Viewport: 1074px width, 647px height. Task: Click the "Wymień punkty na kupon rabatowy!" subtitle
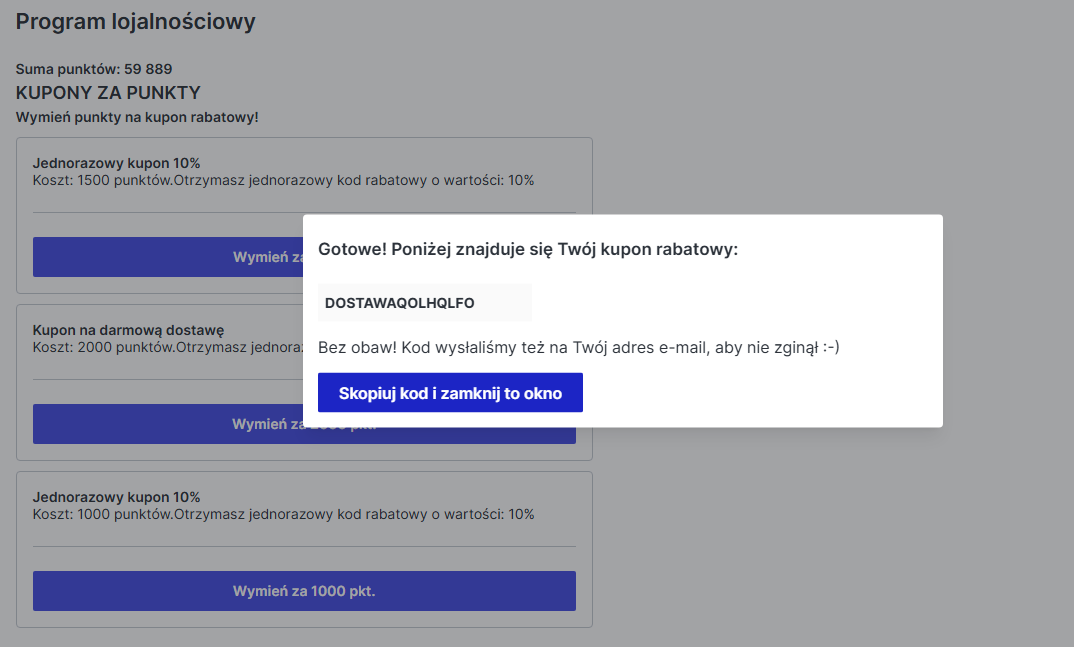137,117
